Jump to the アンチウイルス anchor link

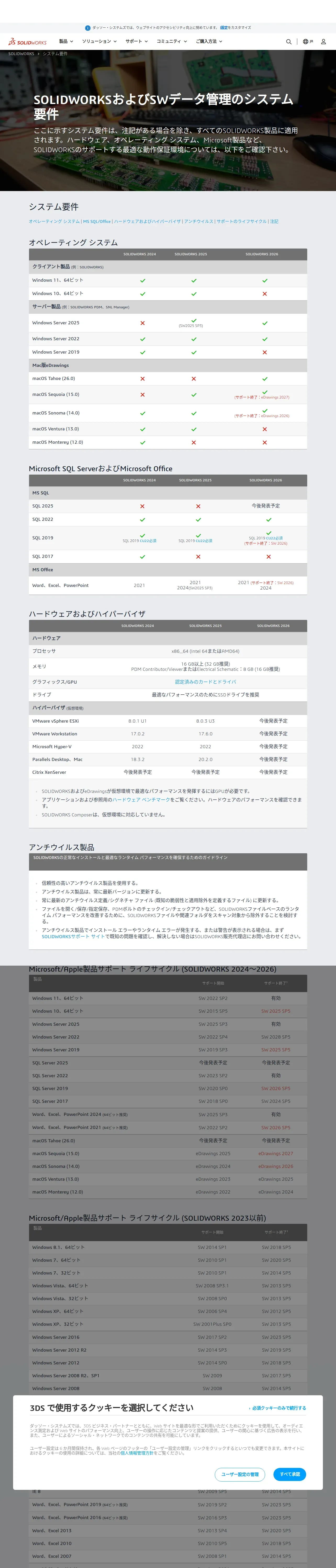tap(199, 222)
